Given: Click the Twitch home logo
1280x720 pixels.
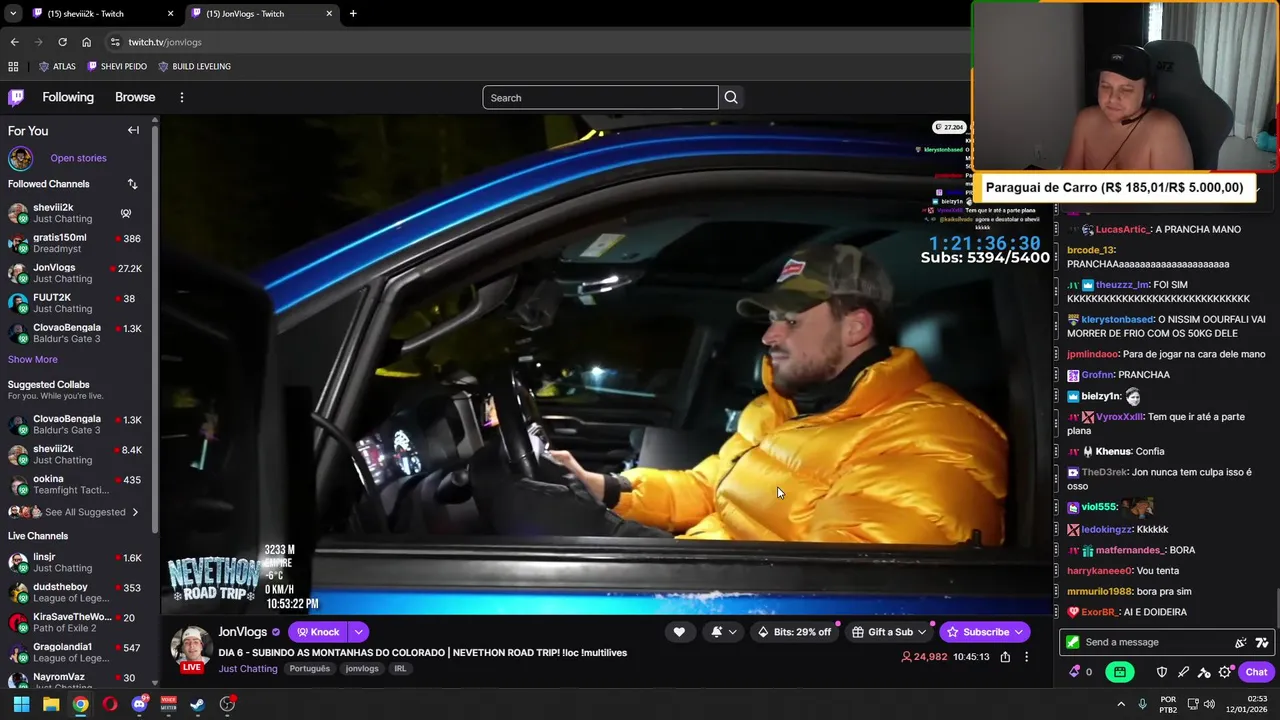Looking at the screenshot, I should 16,97.
